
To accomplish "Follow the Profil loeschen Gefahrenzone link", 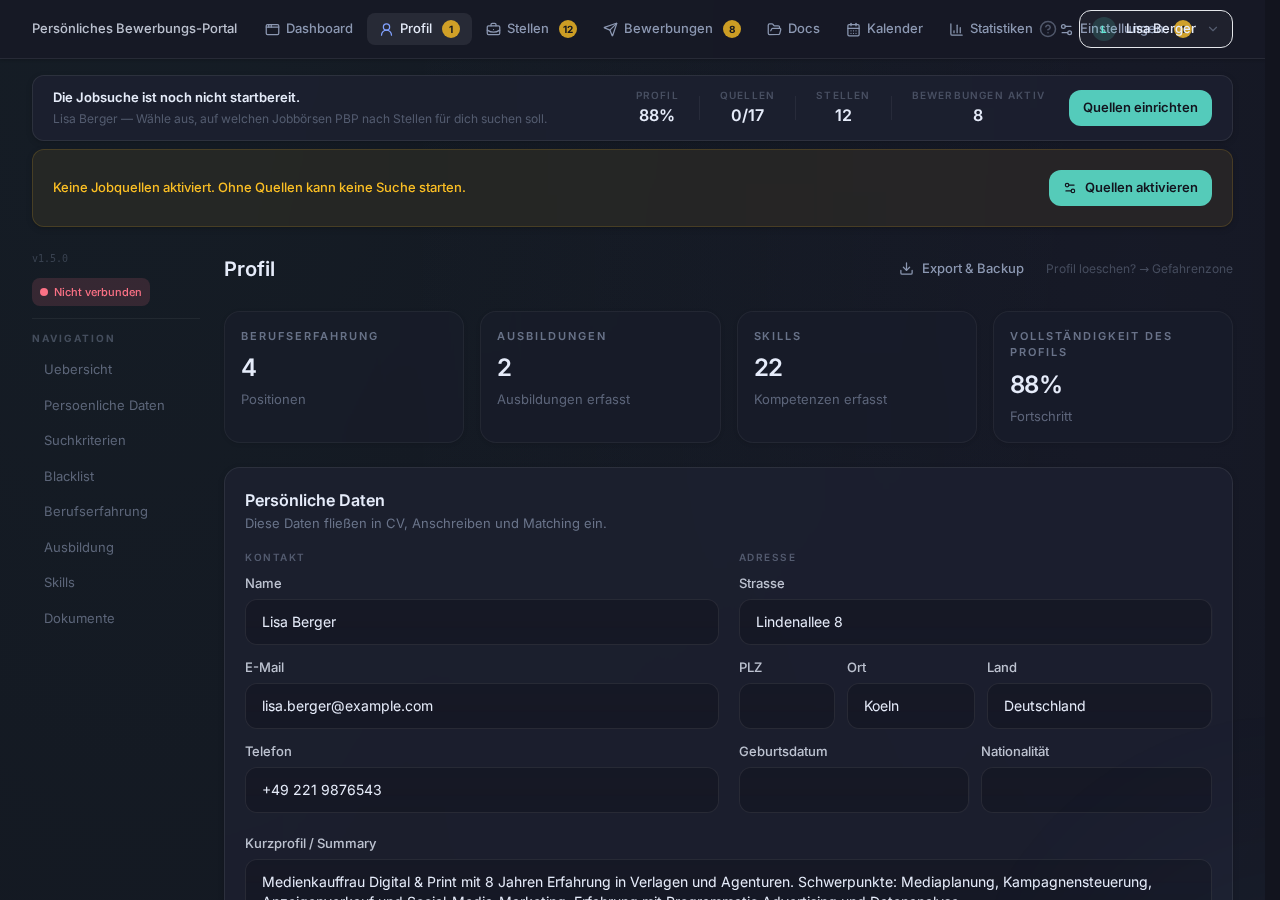I will (x=1139, y=269).
